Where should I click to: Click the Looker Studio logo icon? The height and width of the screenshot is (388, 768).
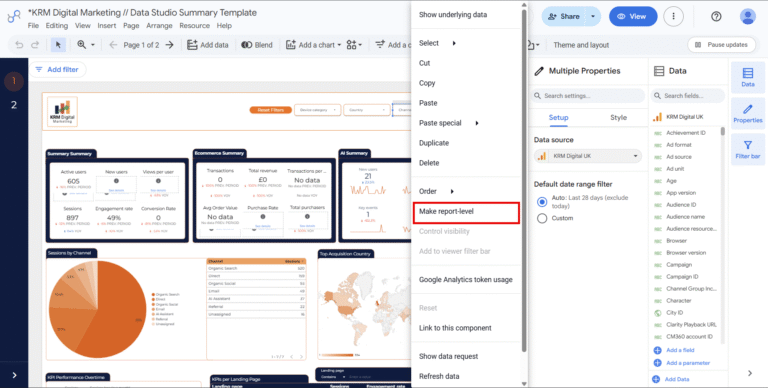[x=14, y=17]
